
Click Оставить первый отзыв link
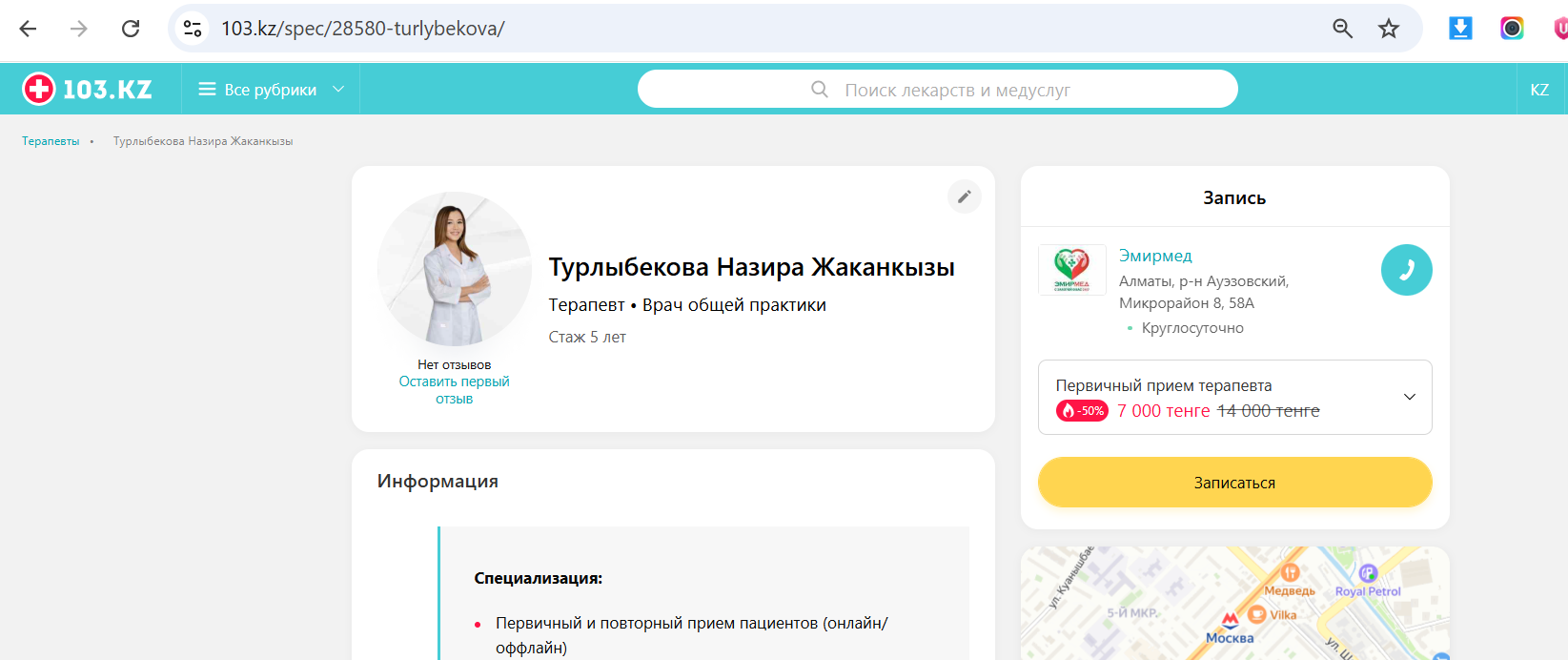[x=454, y=390]
